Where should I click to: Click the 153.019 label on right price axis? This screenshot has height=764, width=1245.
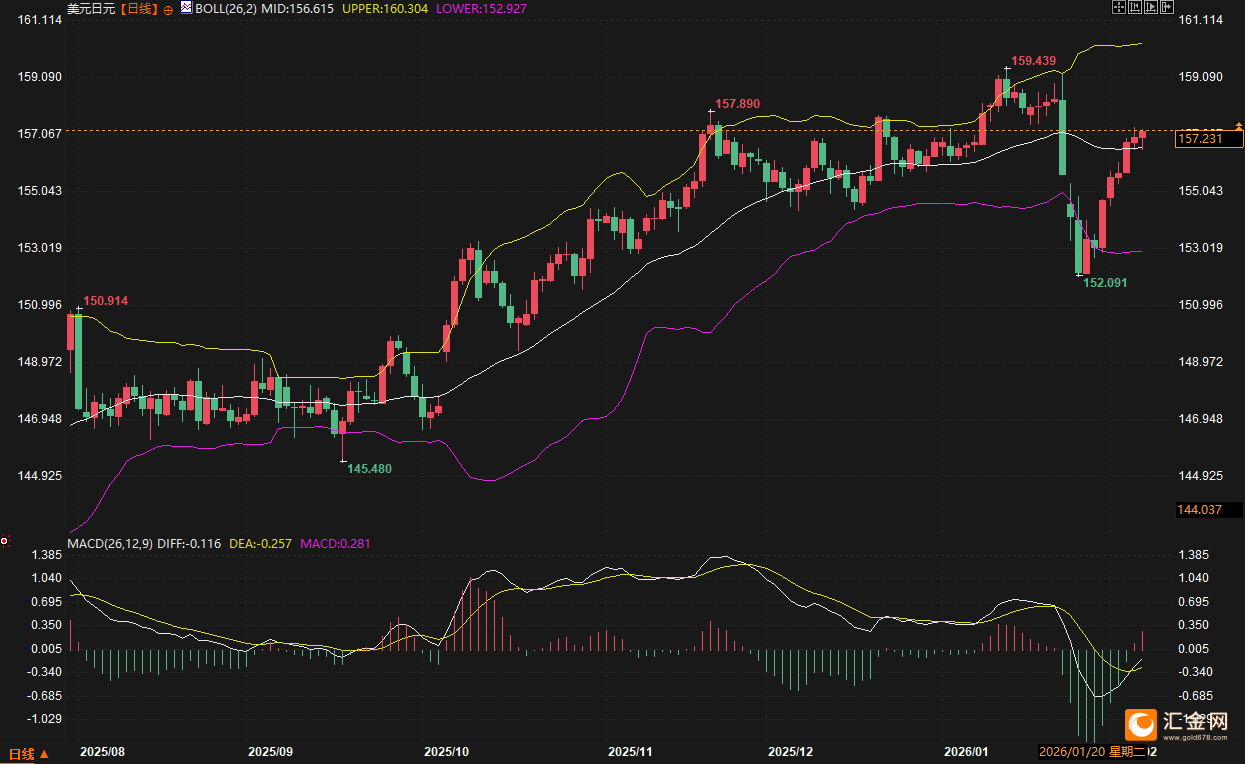1202,248
